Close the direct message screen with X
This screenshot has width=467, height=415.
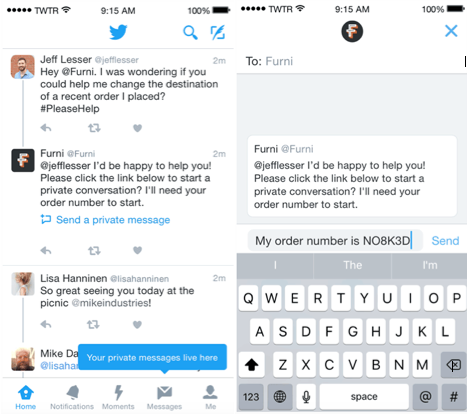pos(451,31)
